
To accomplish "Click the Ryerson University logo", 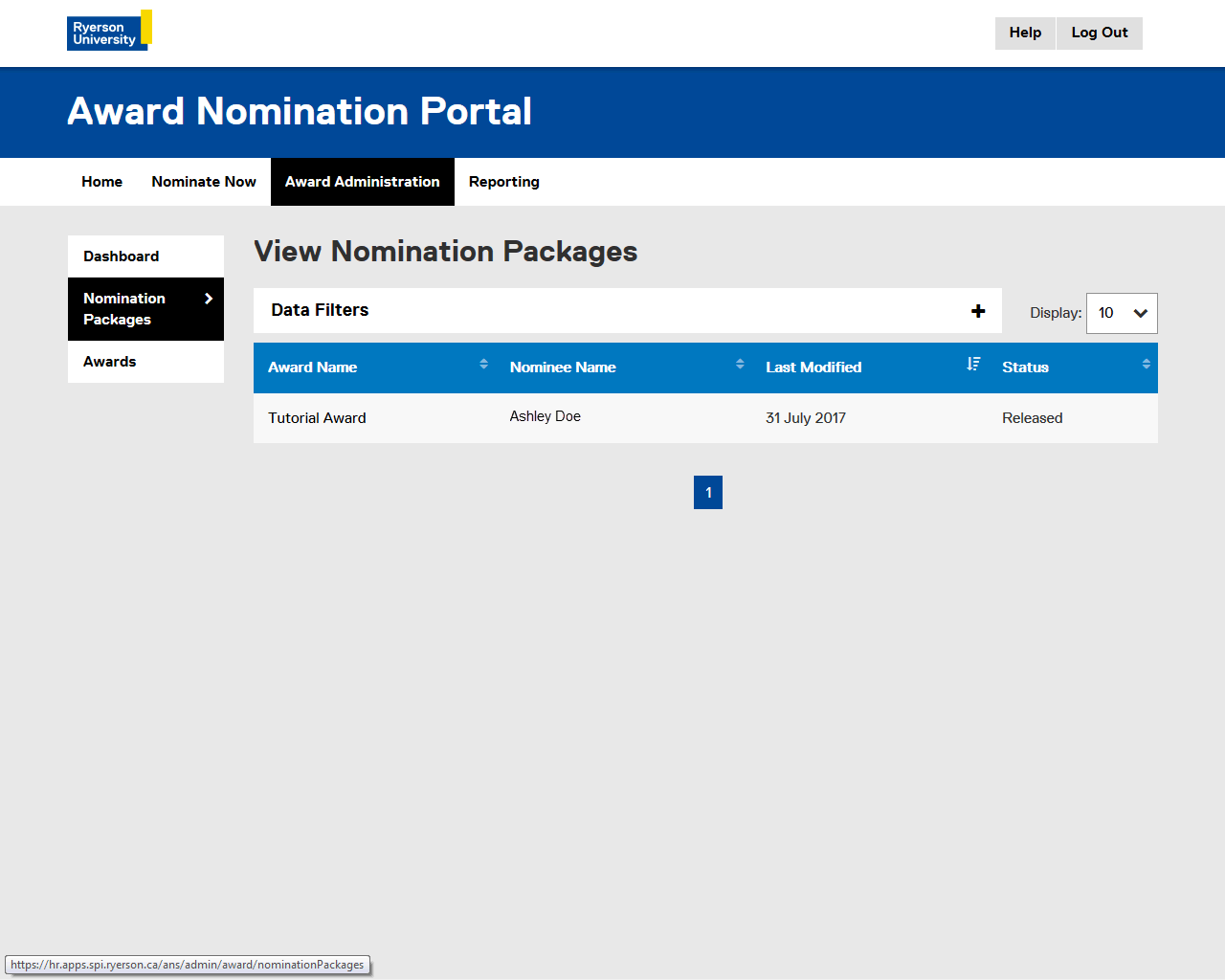I will click(x=108, y=32).
